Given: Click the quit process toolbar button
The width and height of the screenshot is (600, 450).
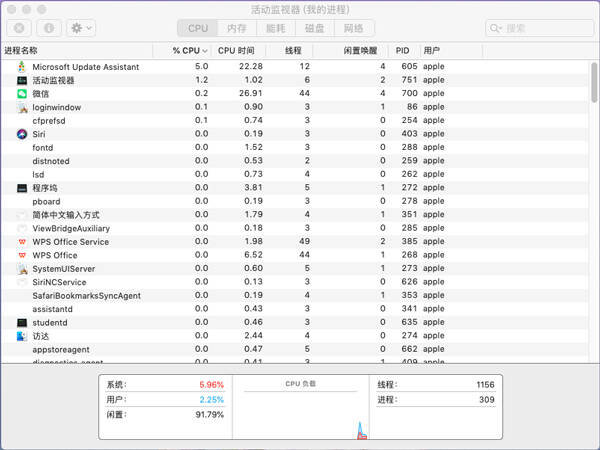Looking at the screenshot, I should (x=19, y=28).
